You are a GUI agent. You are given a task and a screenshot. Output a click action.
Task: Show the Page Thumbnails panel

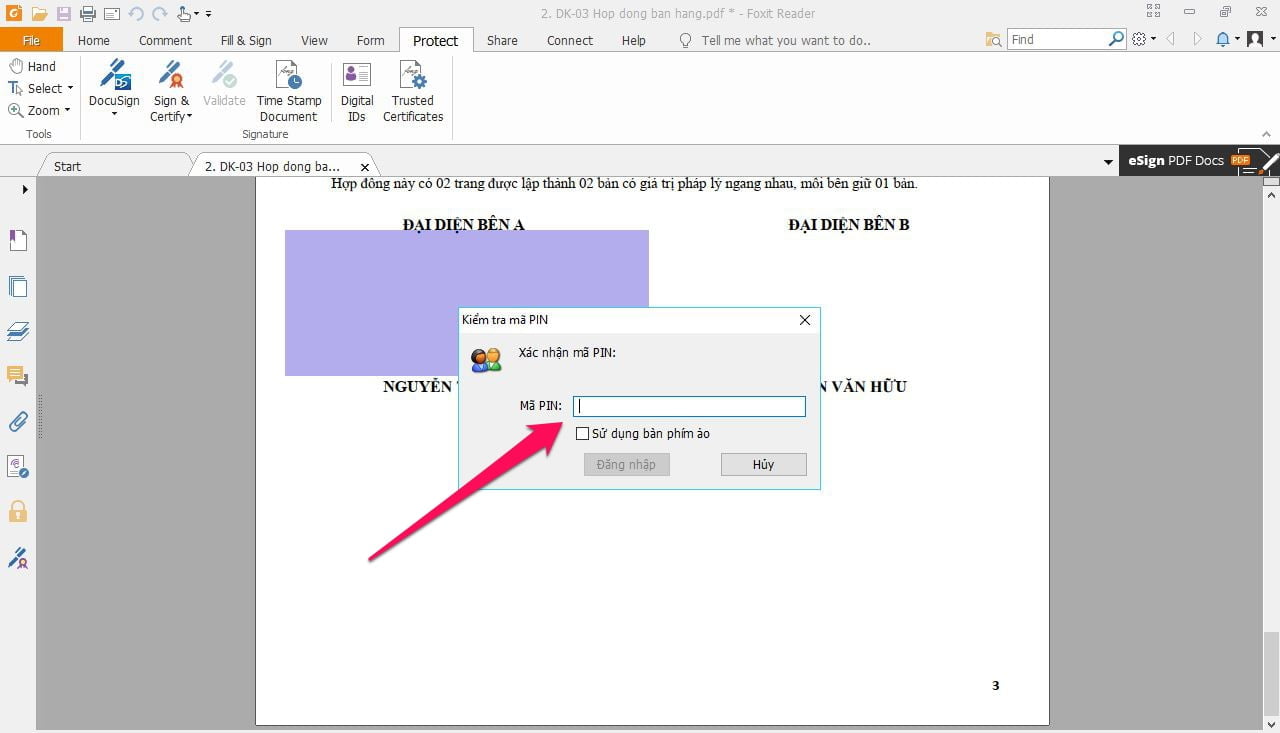coord(17,286)
